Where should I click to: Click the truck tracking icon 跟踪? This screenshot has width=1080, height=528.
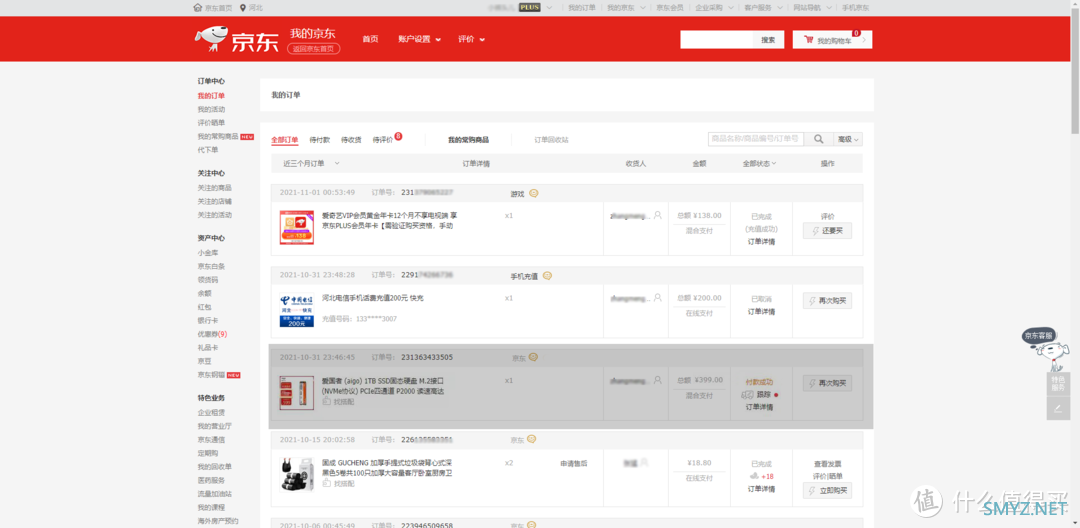(x=747, y=394)
